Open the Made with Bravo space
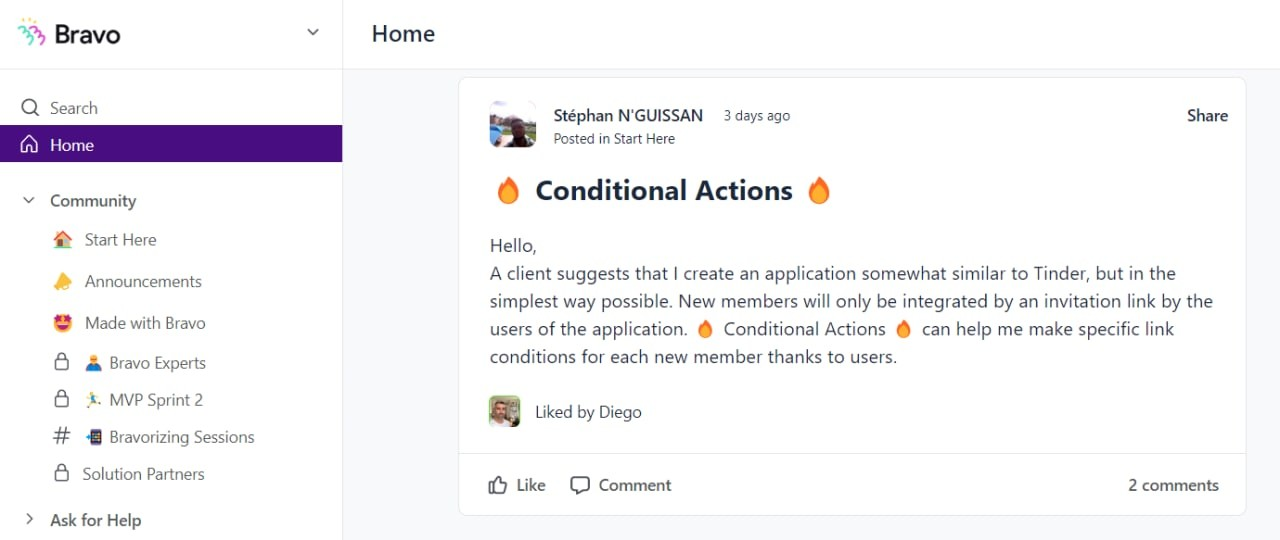The height and width of the screenshot is (540, 1280). click(145, 323)
